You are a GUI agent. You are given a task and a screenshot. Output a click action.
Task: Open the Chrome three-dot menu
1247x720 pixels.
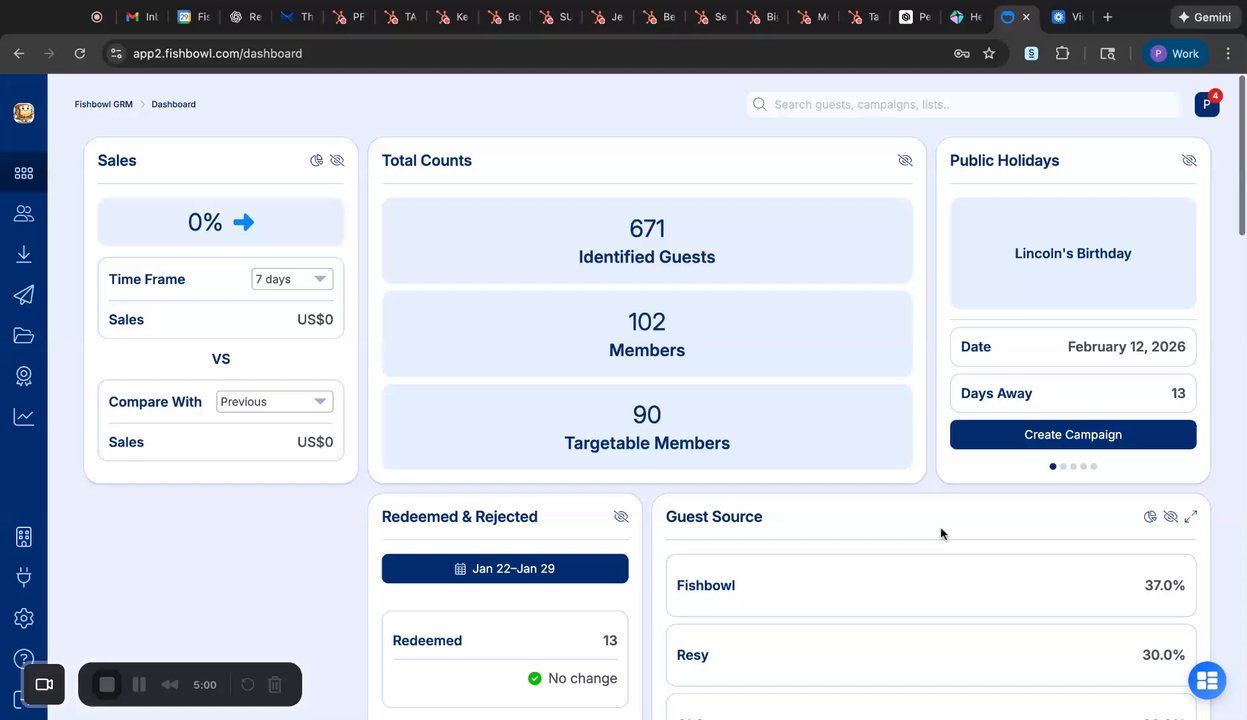(x=1228, y=53)
